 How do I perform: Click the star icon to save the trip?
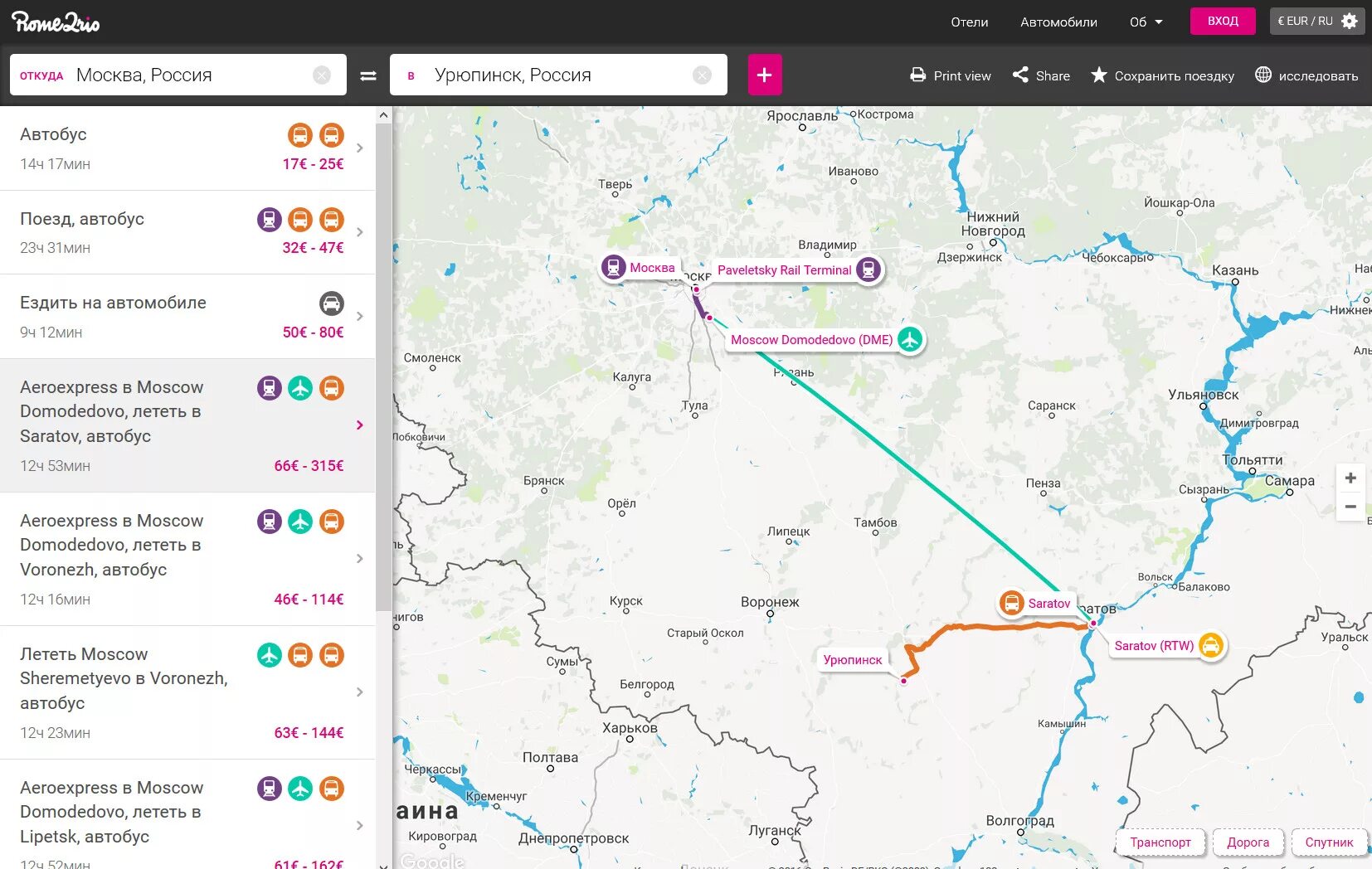[1098, 75]
